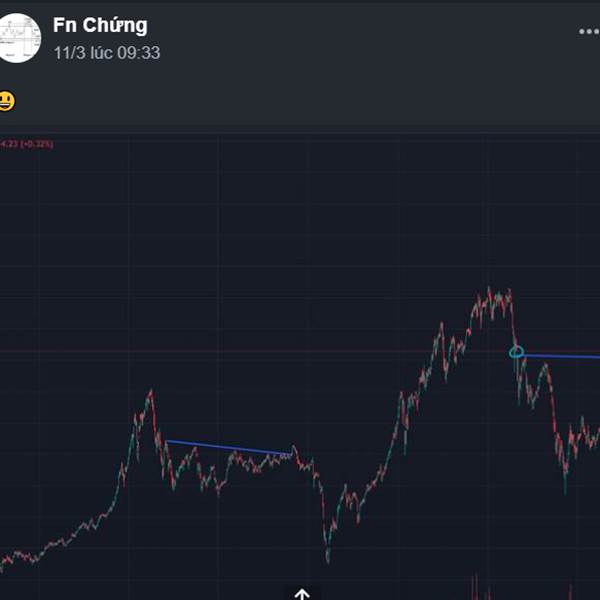Open the 11/3 lúc 09:33 timestamp link
Viewport: 600px width, 600px height.
[107, 52]
